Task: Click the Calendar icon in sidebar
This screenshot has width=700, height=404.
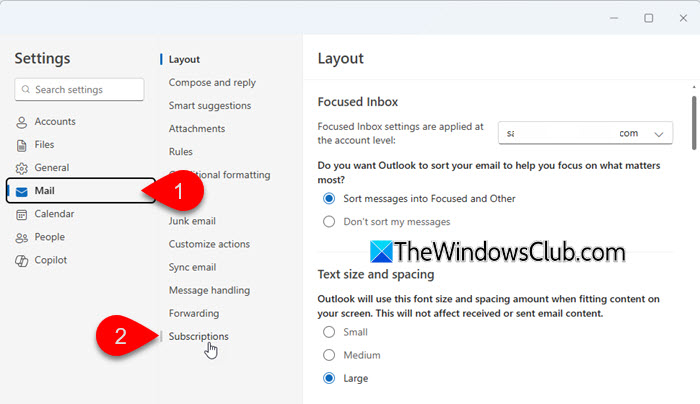Action: (x=21, y=215)
